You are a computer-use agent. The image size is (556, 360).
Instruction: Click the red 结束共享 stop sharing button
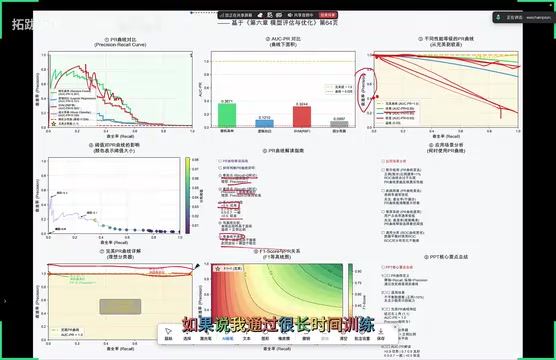click(x=328, y=15)
